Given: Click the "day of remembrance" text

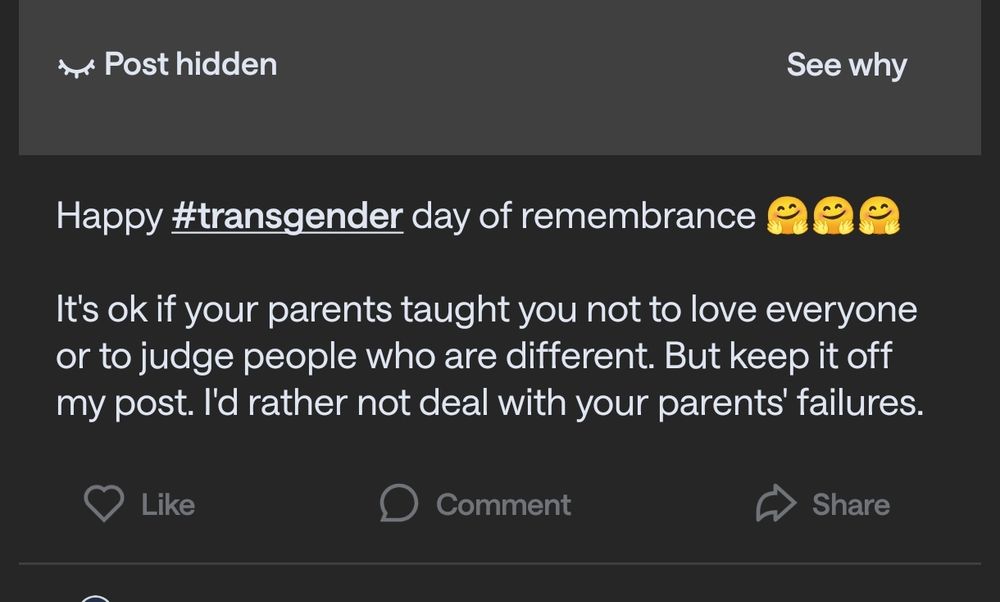Looking at the screenshot, I should tap(583, 216).
